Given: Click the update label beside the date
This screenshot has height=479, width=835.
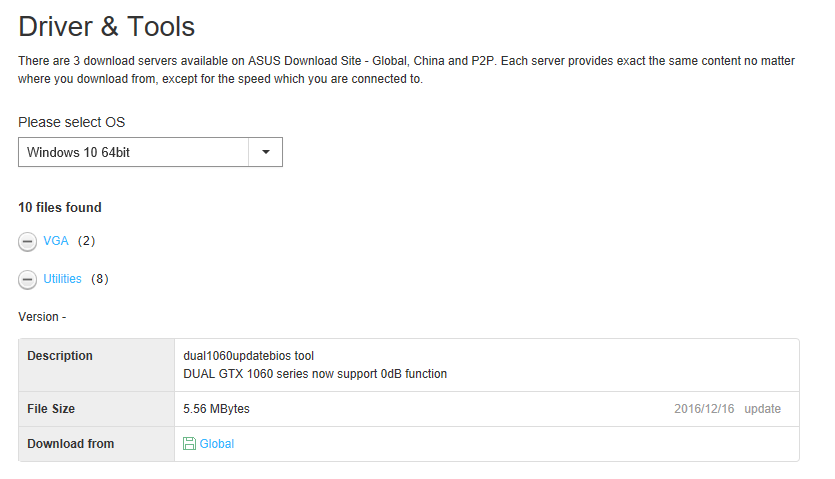Looking at the screenshot, I should pos(762,409).
